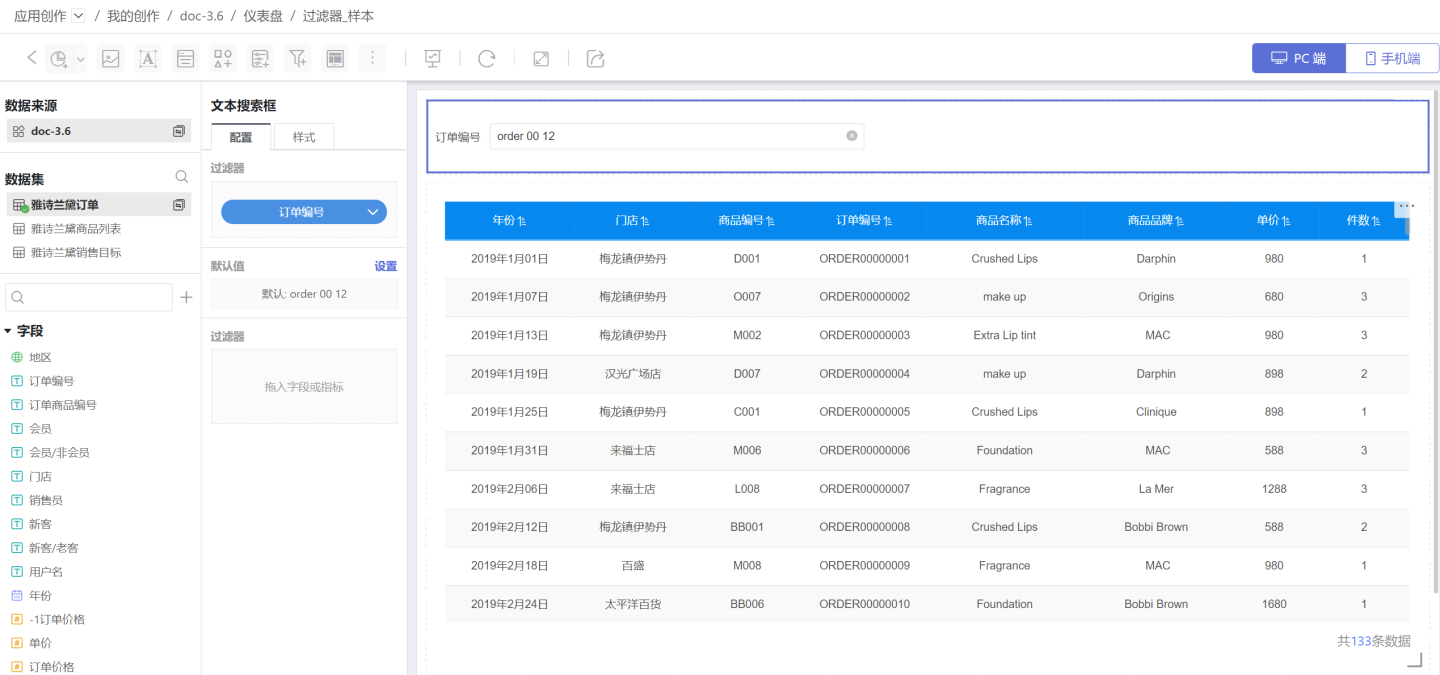Add a text box with the A icon
This screenshot has width=1440, height=675.
148,59
